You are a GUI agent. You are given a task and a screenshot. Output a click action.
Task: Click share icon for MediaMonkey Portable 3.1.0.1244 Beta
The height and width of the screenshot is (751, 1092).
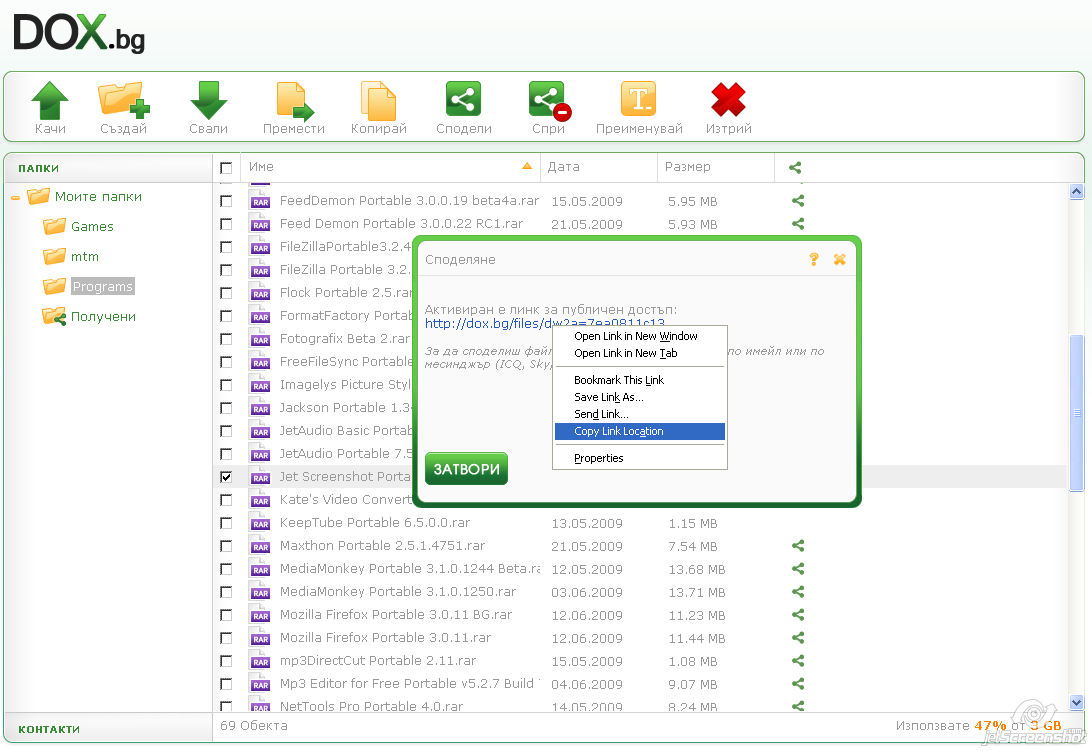(x=798, y=568)
